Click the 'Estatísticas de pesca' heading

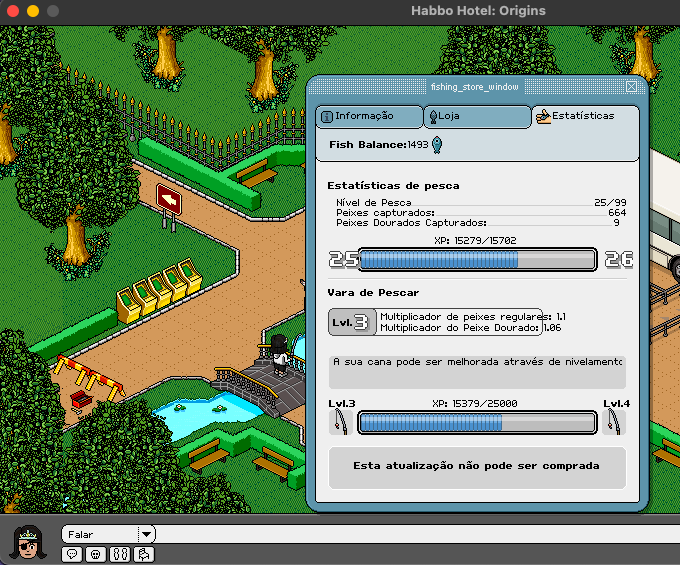click(x=393, y=186)
